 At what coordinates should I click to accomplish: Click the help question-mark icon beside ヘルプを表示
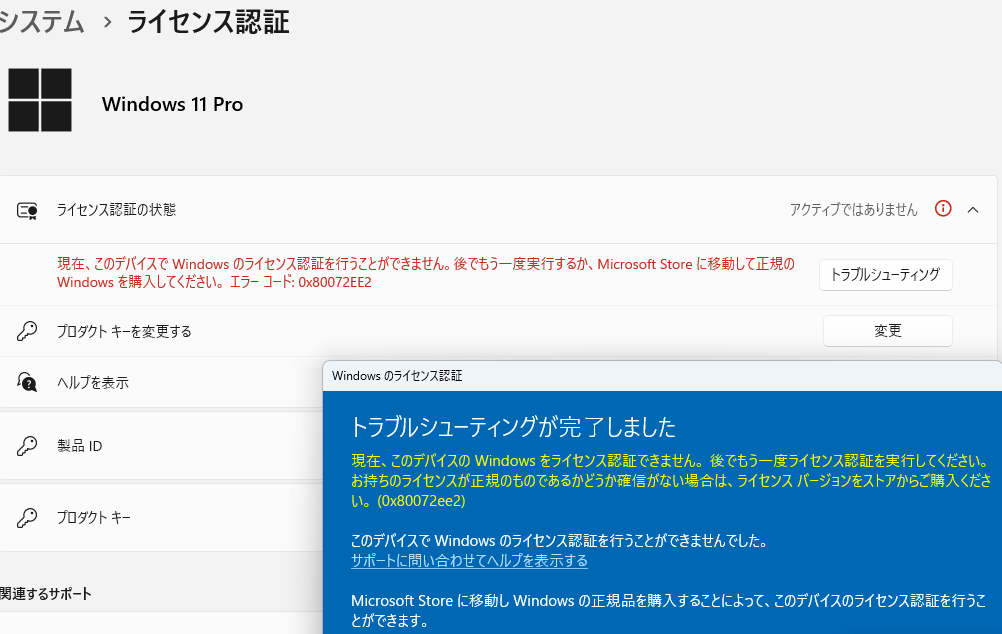point(27,382)
